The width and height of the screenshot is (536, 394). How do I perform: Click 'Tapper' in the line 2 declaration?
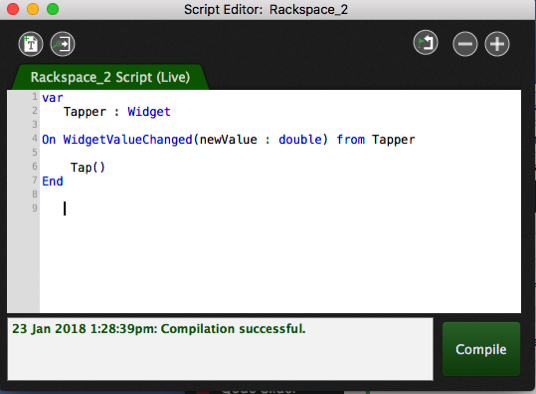pos(85,112)
